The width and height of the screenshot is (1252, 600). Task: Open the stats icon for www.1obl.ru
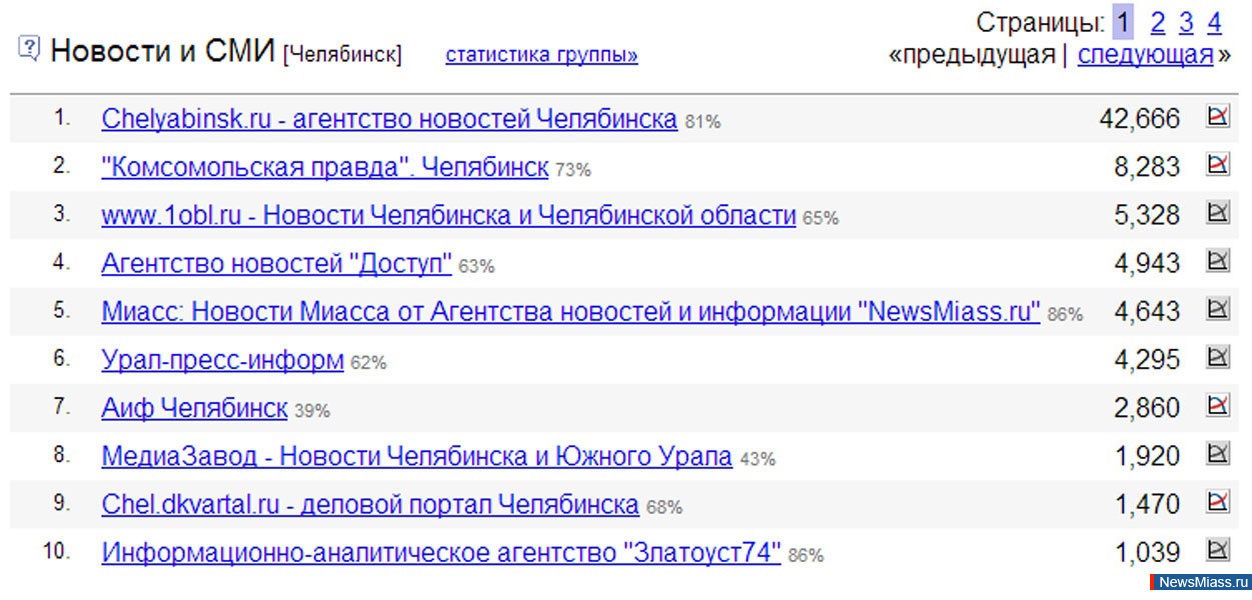click(1217, 213)
